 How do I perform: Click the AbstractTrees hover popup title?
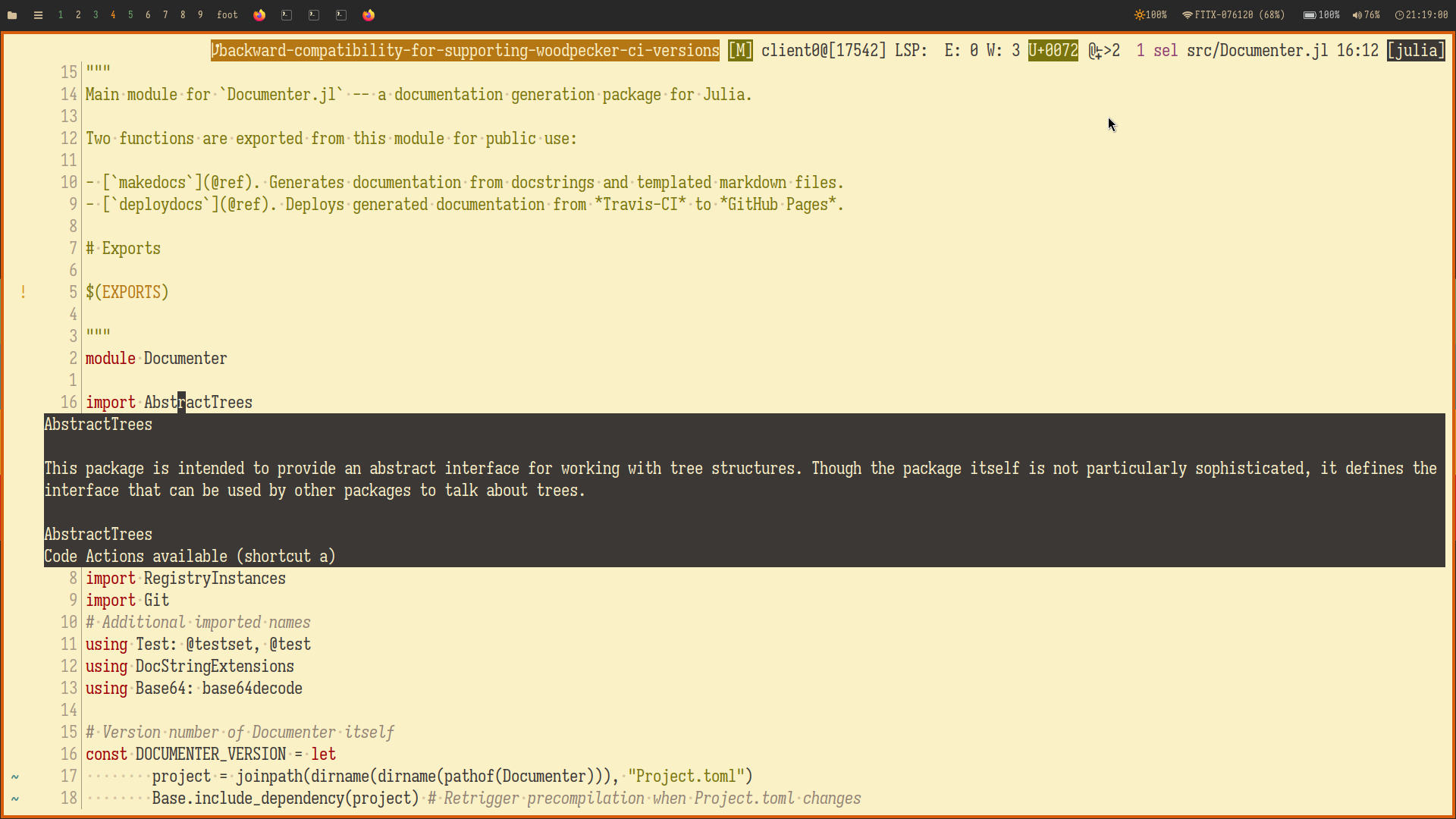[98, 425]
